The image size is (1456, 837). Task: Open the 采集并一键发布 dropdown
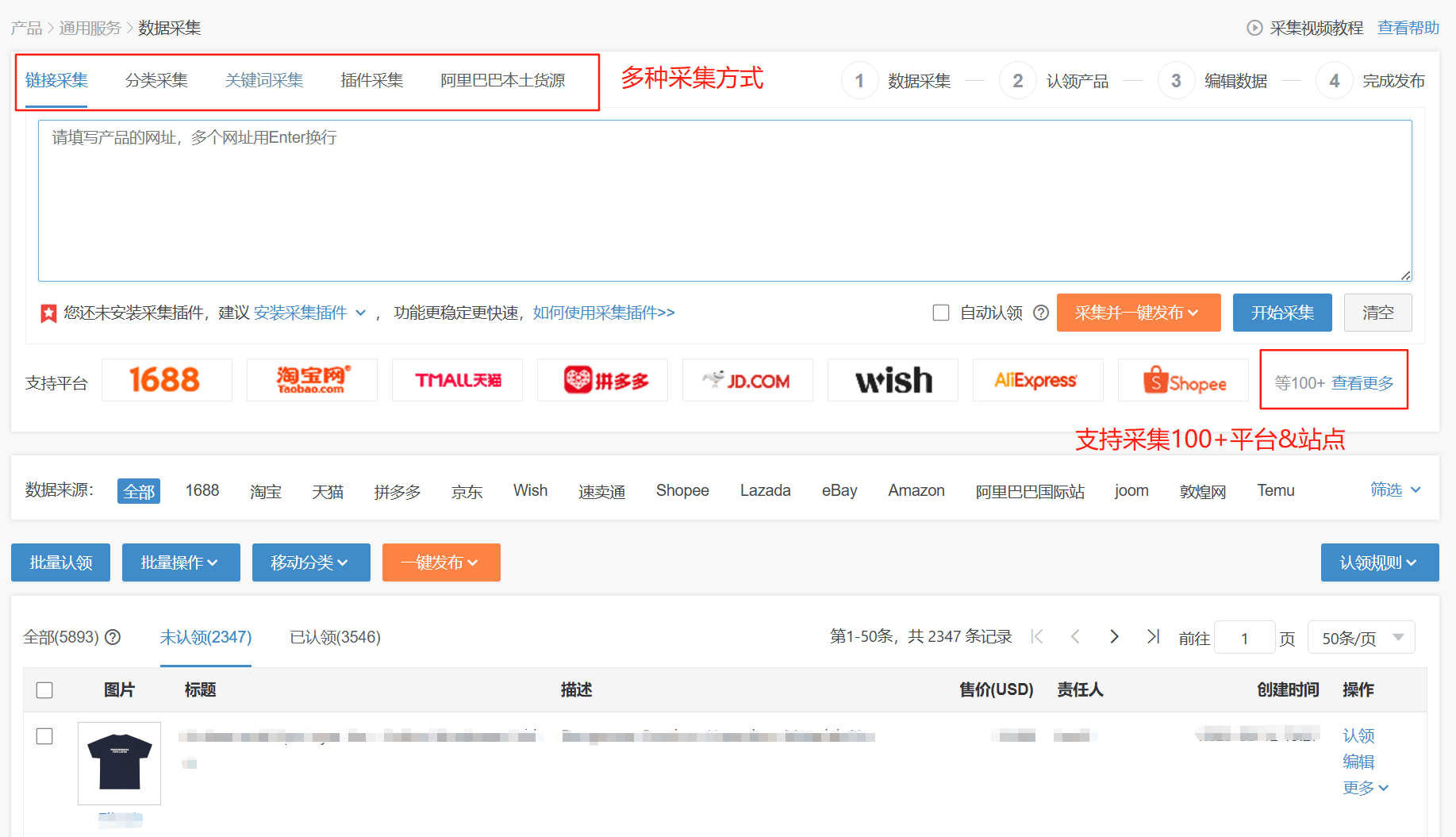1138,313
